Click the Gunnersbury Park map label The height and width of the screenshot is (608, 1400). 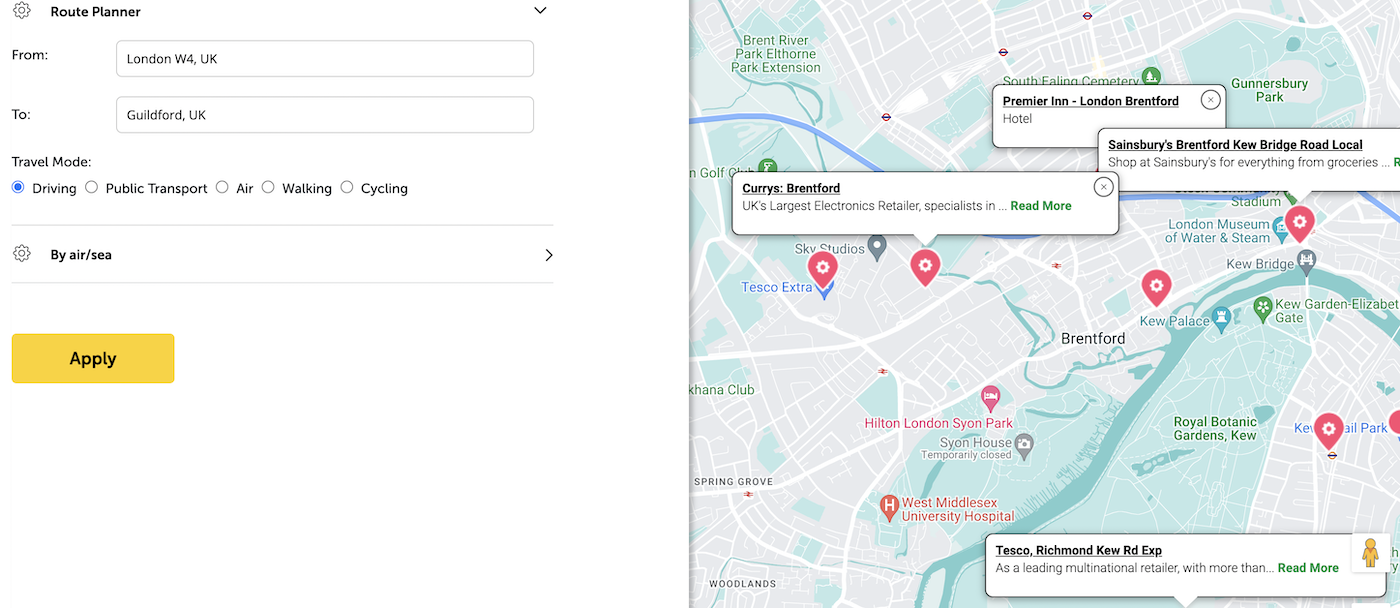[x=1270, y=90]
